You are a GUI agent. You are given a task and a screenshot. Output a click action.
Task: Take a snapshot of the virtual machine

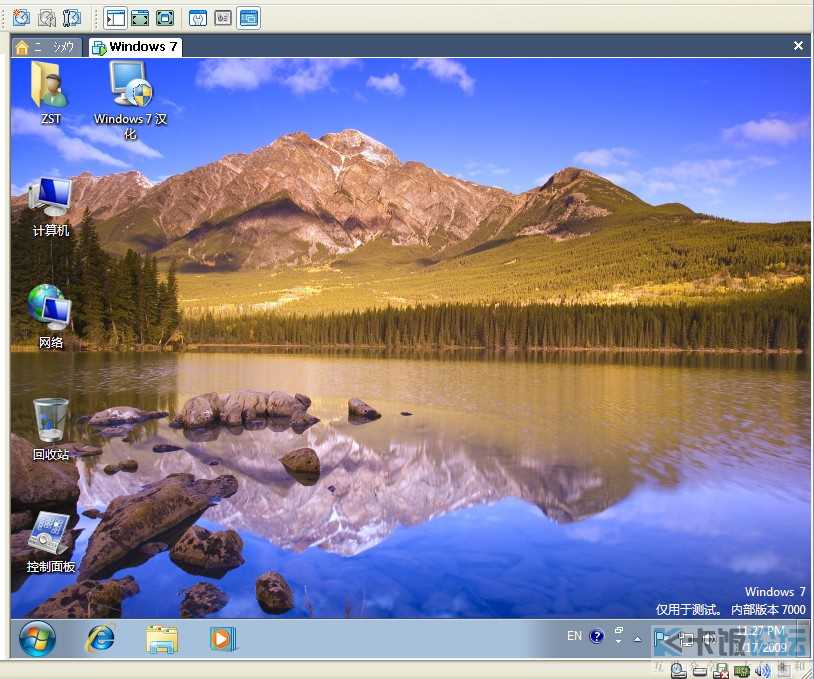21,18
